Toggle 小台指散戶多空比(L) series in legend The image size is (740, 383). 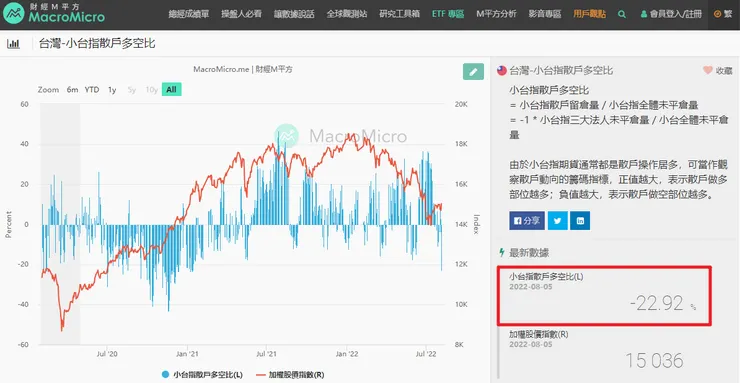pos(202,375)
